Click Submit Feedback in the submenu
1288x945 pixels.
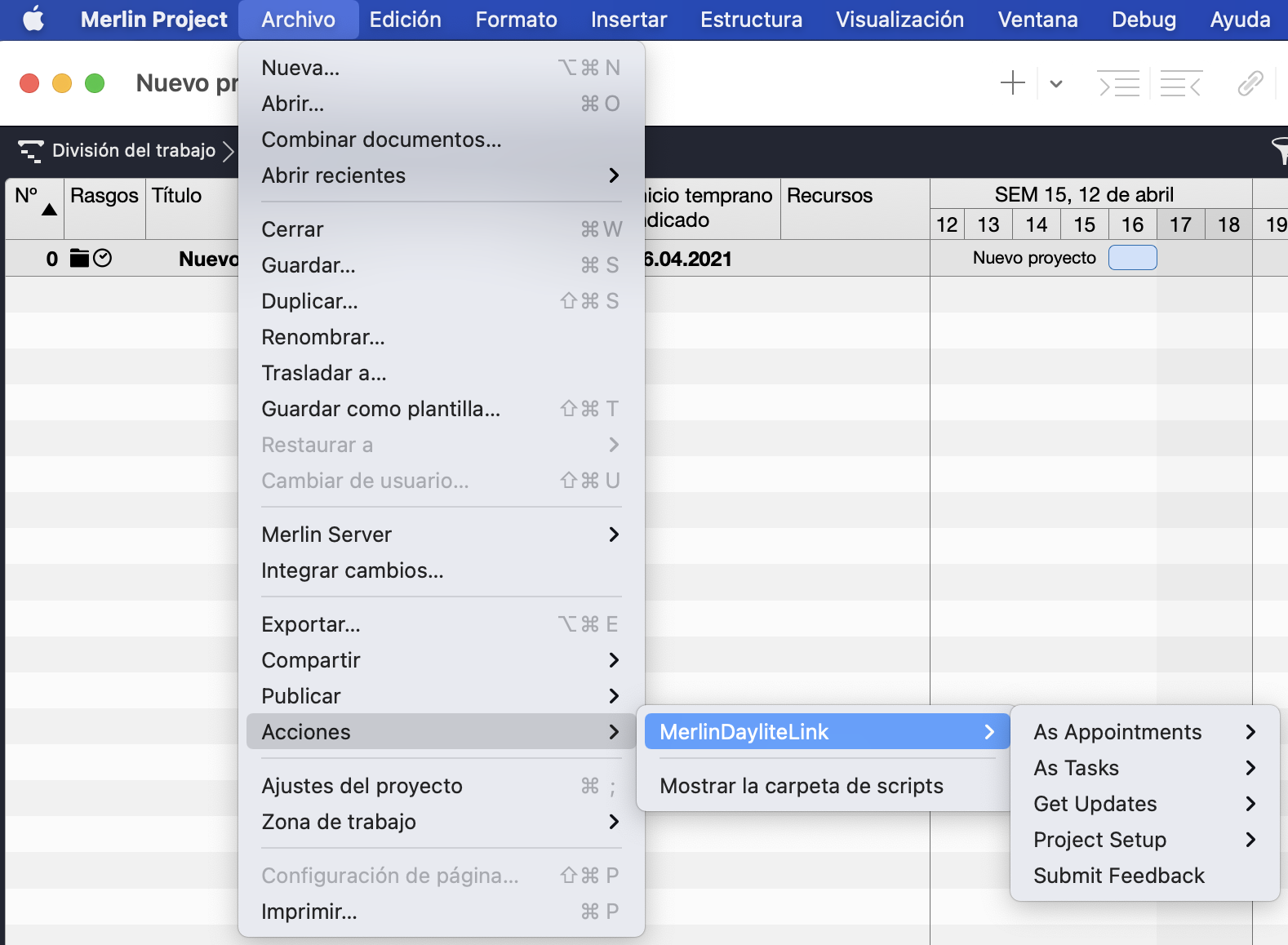(1118, 876)
